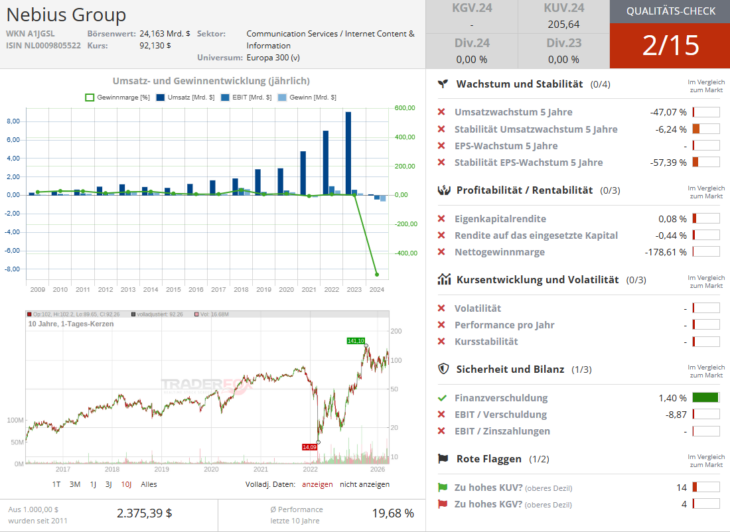Click the Sicherheit und Bilanz shield icon
The image size is (730, 532).
442,369
